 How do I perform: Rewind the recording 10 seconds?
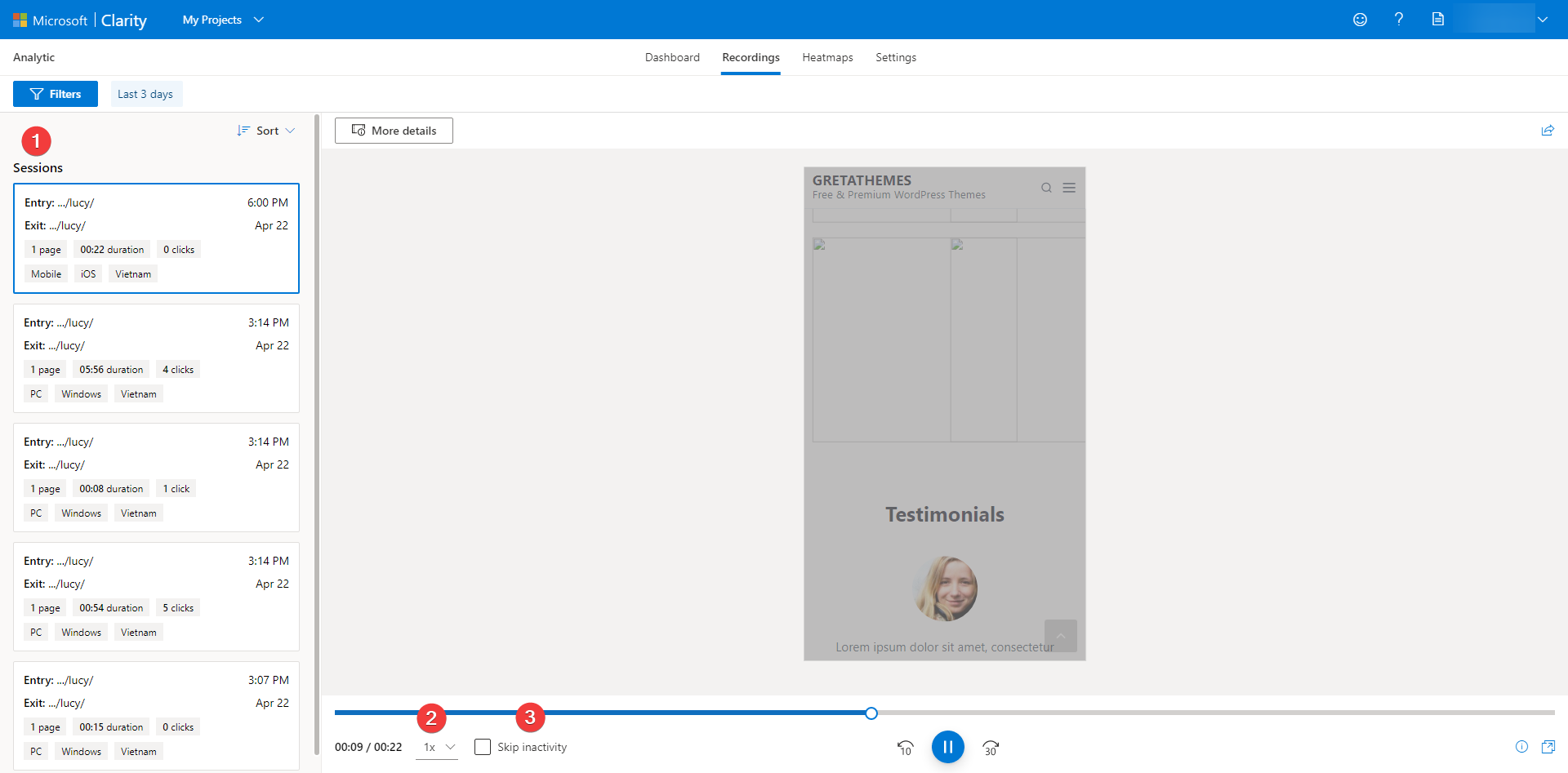click(x=906, y=747)
